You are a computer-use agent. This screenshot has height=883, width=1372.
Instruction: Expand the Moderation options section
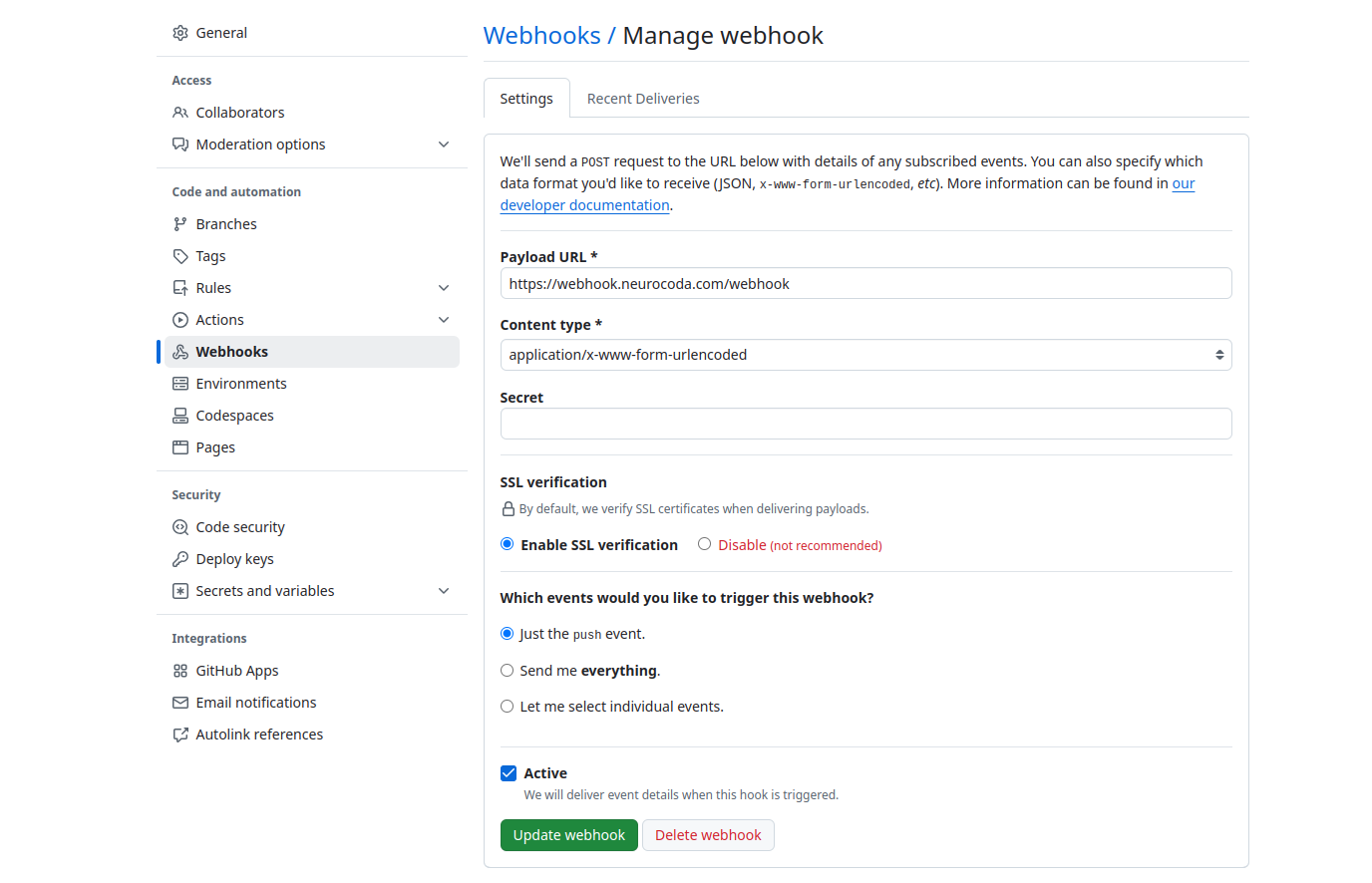click(444, 145)
